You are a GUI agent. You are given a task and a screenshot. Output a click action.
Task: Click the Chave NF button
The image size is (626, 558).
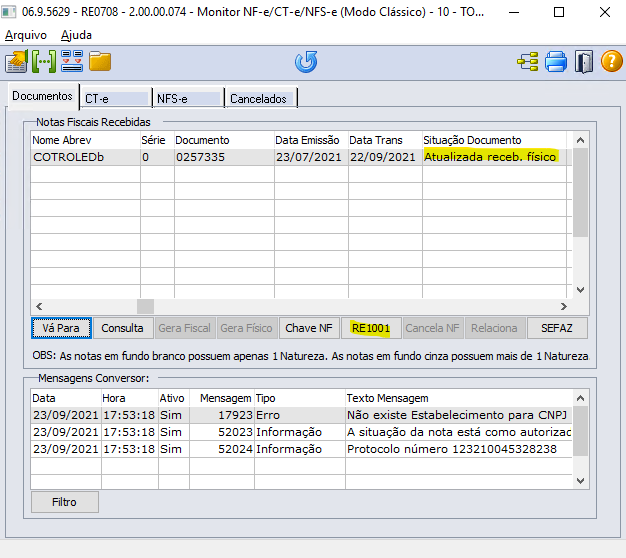tap(309, 328)
